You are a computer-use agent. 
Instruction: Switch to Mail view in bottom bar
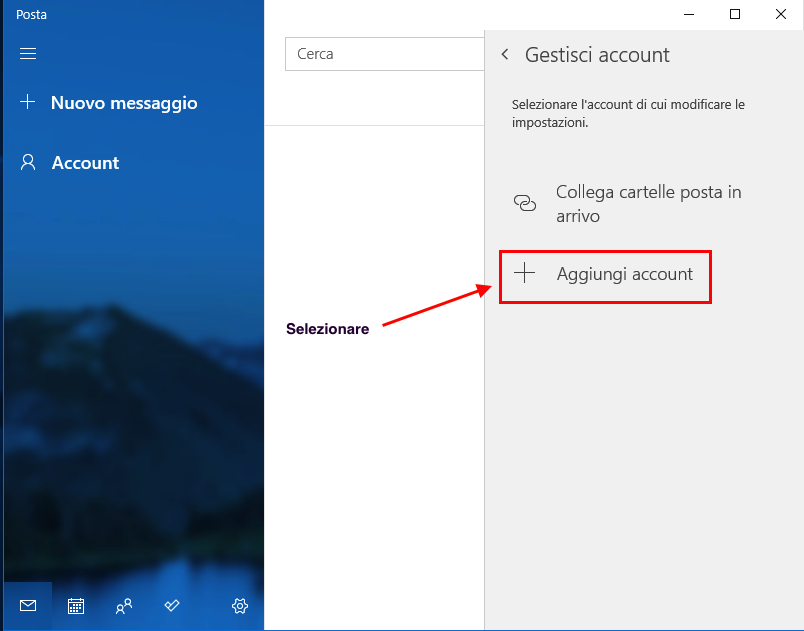click(28, 605)
